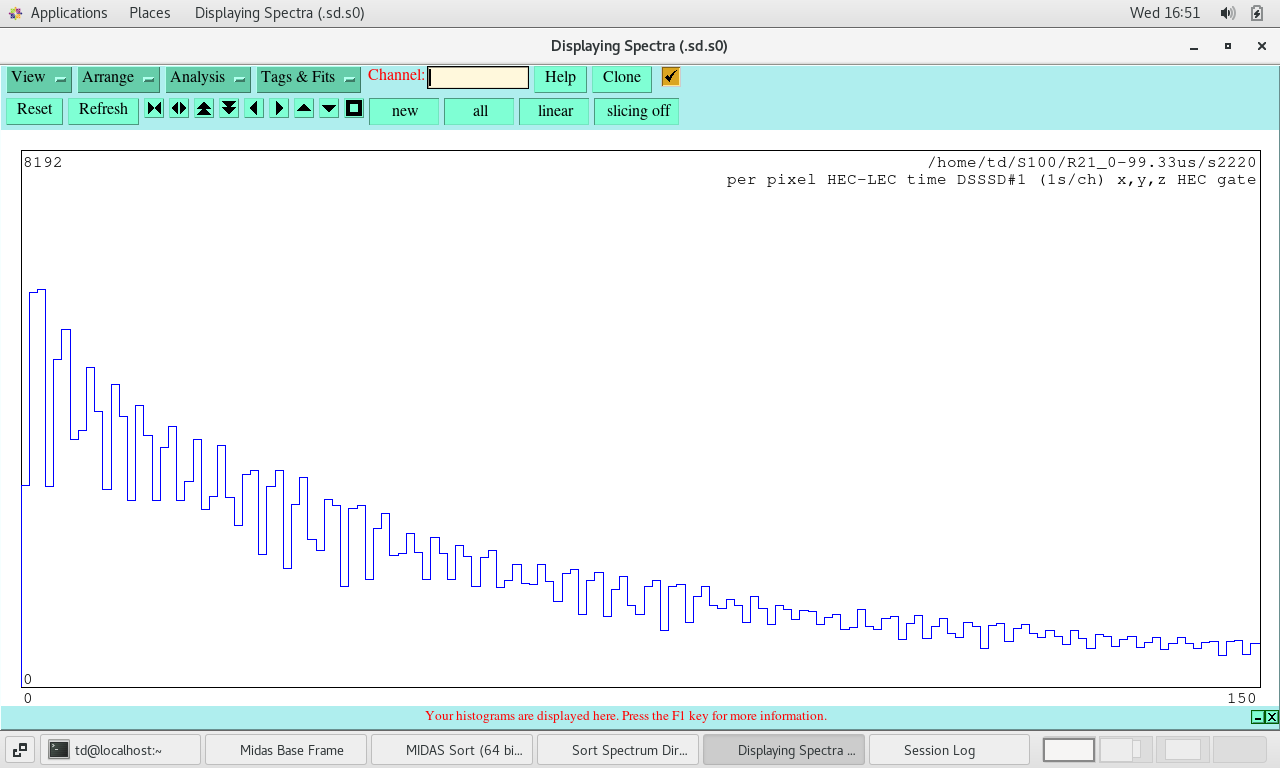Shift spectrum left with left arrow icon
The height and width of the screenshot is (768, 1280).
[254, 109]
